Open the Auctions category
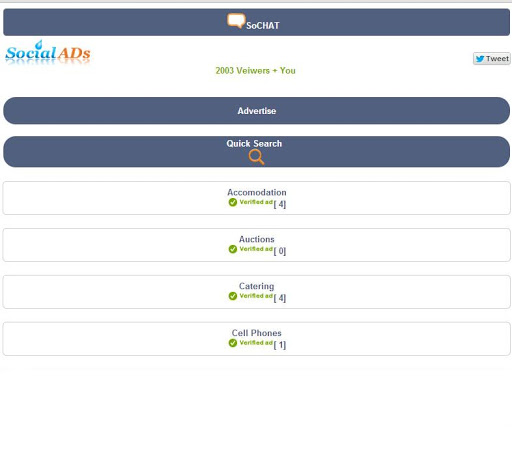This screenshot has height=469, width=512. (x=256, y=245)
